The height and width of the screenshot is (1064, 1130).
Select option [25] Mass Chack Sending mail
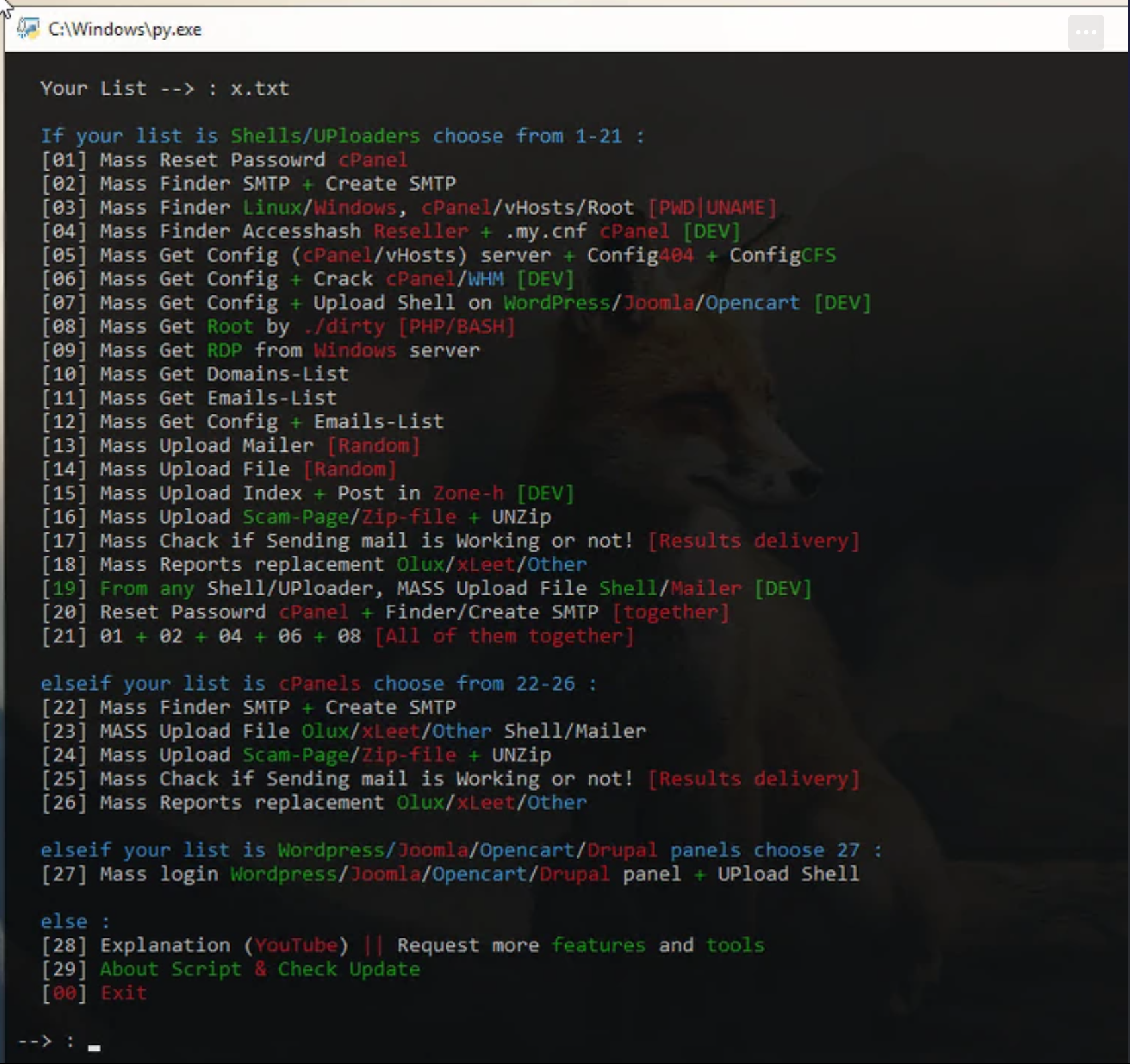click(450, 779)
